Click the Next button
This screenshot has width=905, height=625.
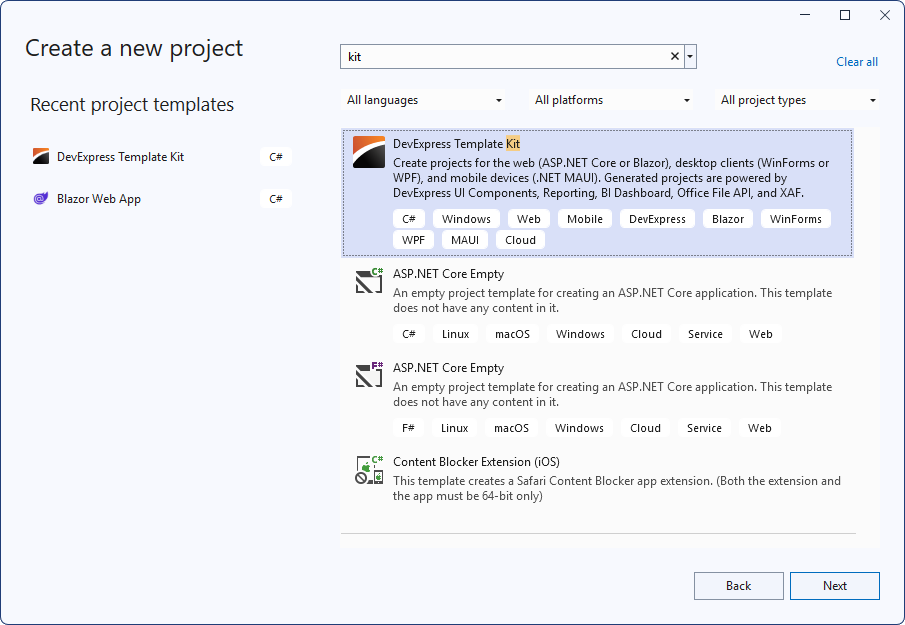(835, 586)
